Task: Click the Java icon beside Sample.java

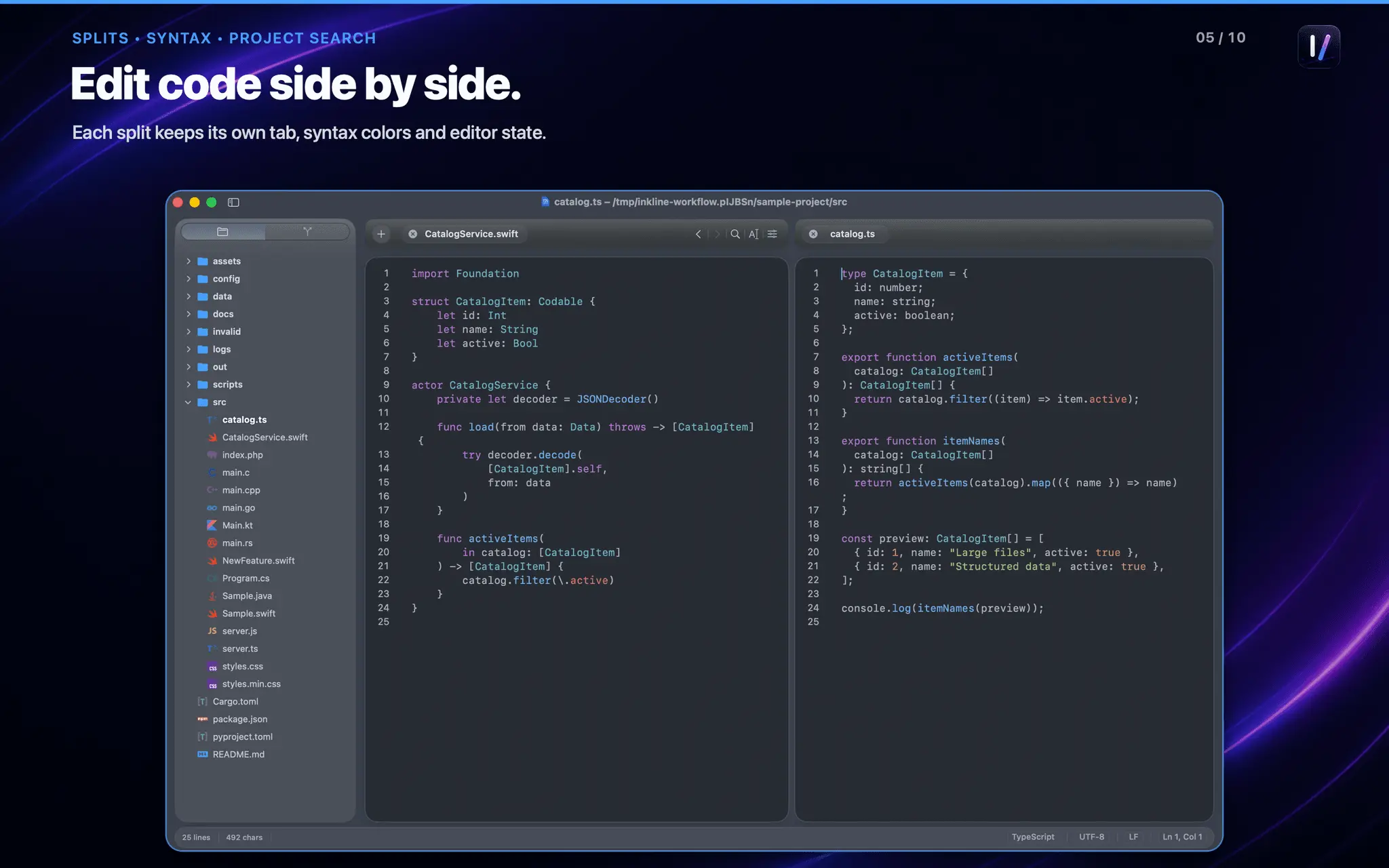Action: point(212,596)
